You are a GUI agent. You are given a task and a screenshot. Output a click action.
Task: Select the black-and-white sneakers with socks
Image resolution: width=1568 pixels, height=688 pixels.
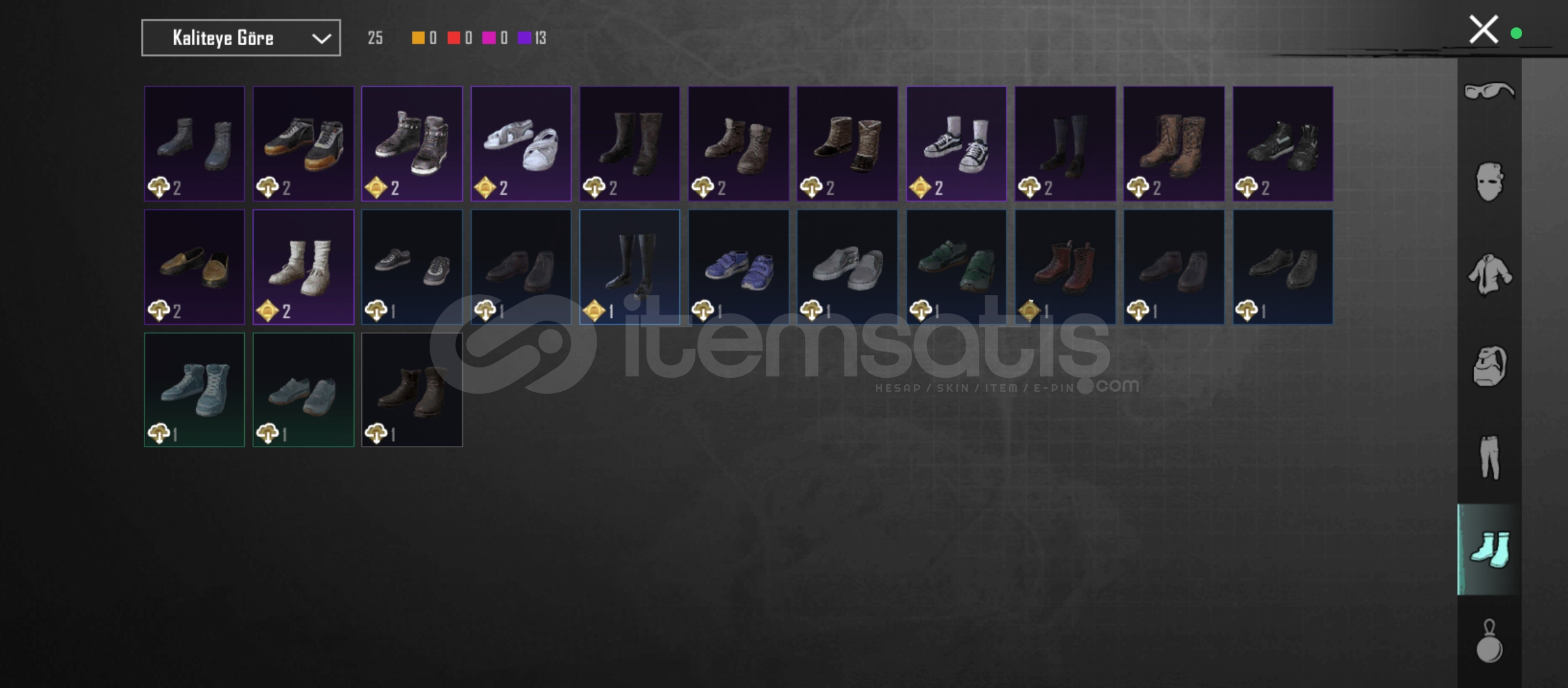956,144
